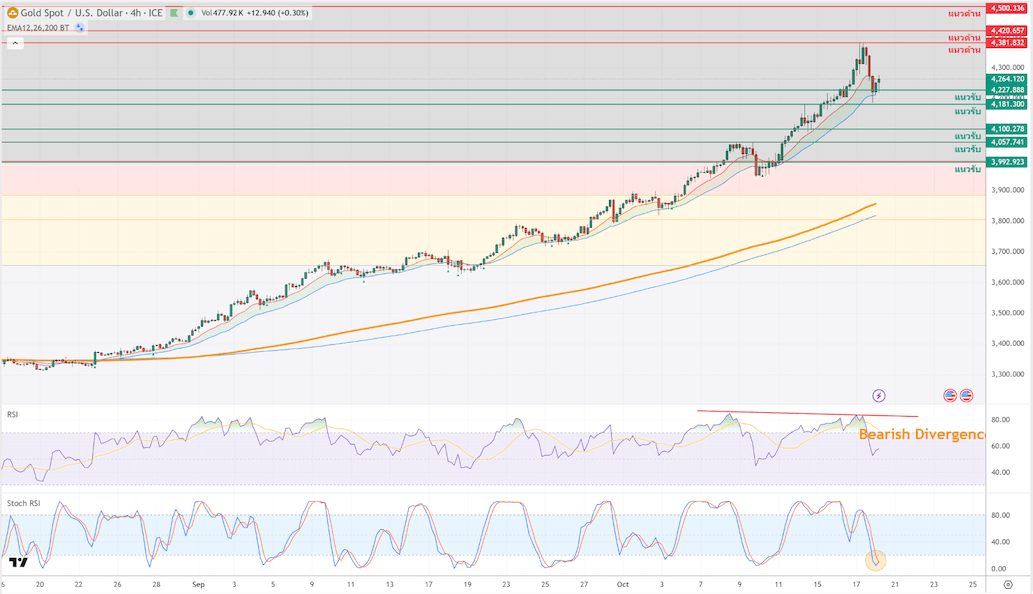Viewport: 1033px width, 594px height.
Task: Click the orange highlighted circle on Stoch RSI
Action: (x=876, y=560)
